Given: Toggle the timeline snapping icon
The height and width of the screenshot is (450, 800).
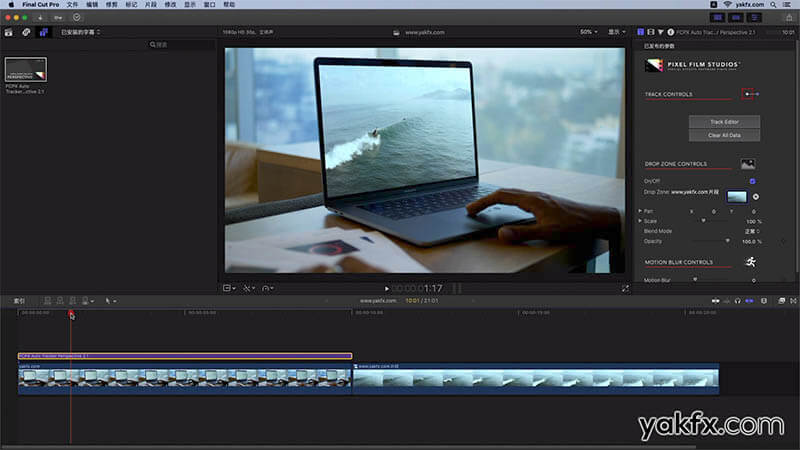Looking at the screenshot, I should click(x=749, y=301).
